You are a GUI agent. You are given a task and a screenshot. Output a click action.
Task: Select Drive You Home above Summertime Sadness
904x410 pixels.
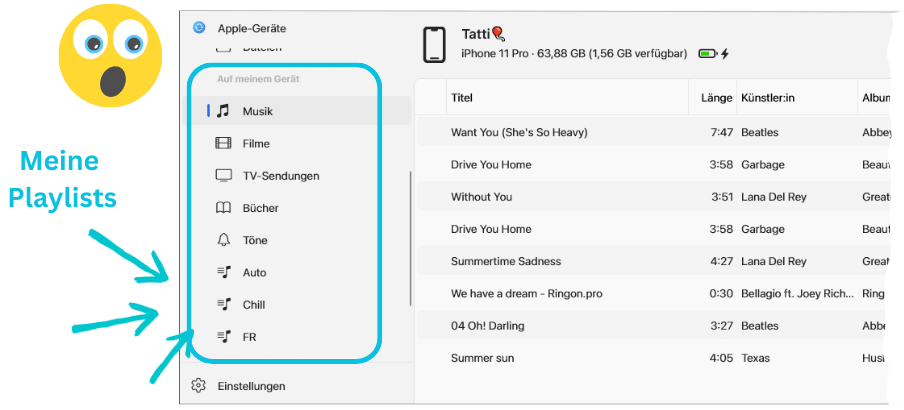point(491,229)
